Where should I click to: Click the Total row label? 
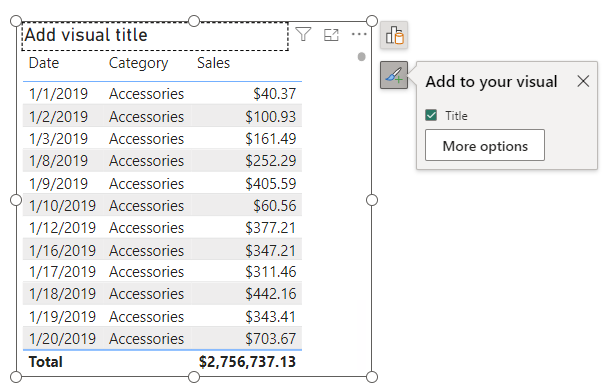pos(46,362)
